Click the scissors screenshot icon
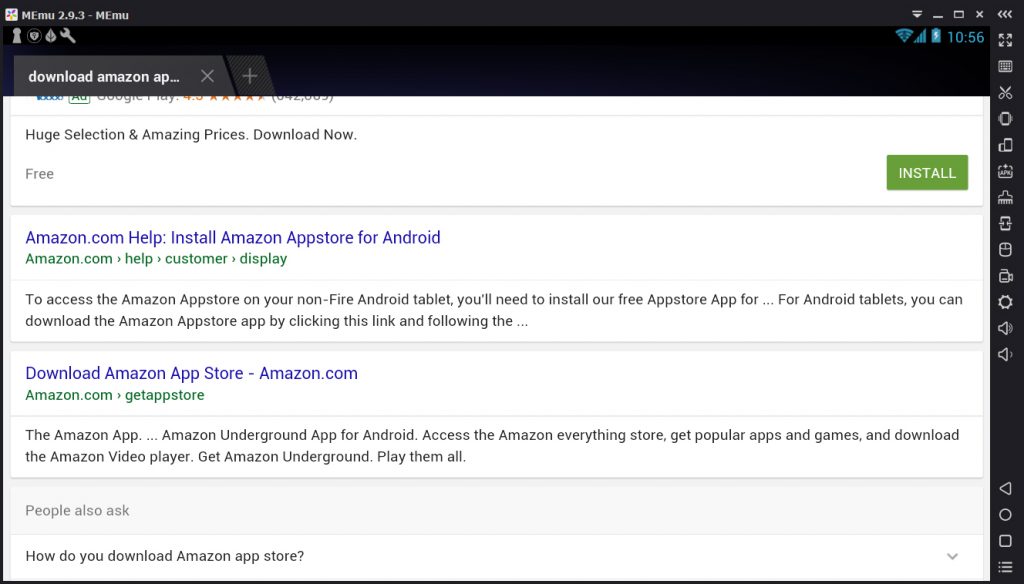The width and height of the screenshot is (1024, 584). coord(1005,92)
